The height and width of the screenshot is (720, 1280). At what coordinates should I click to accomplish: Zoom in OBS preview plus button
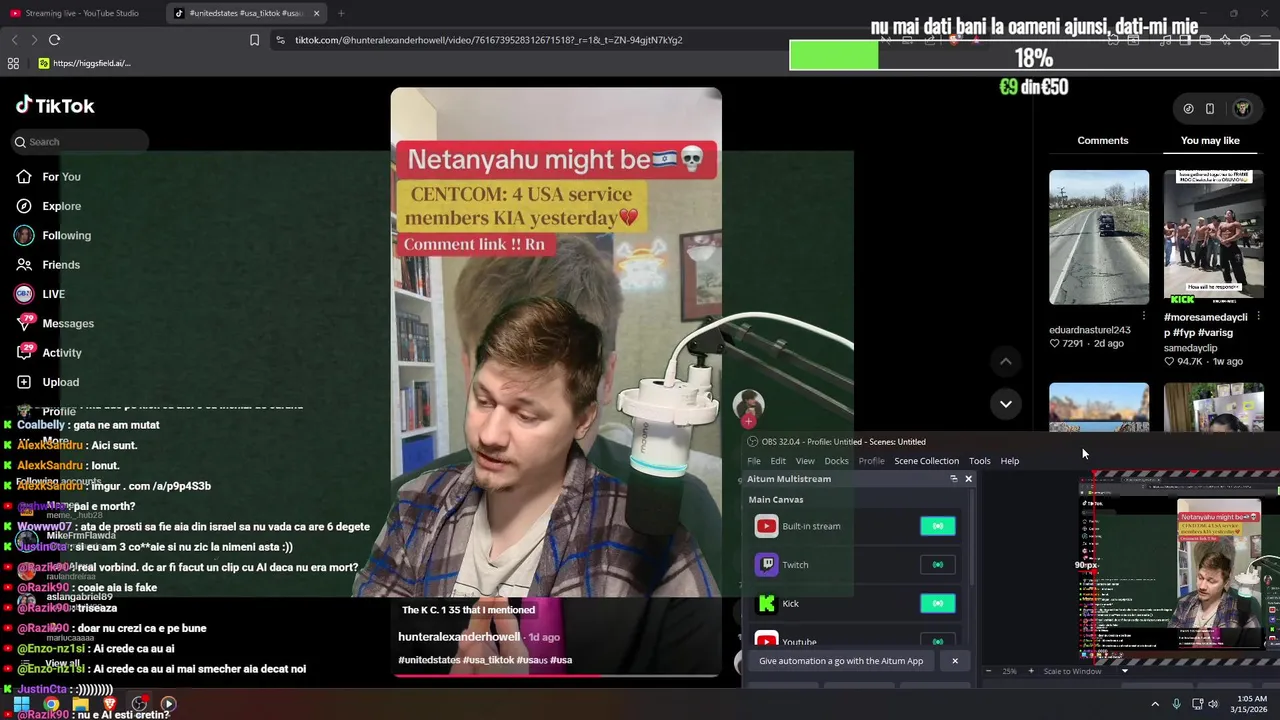[x=1030, y=671]
